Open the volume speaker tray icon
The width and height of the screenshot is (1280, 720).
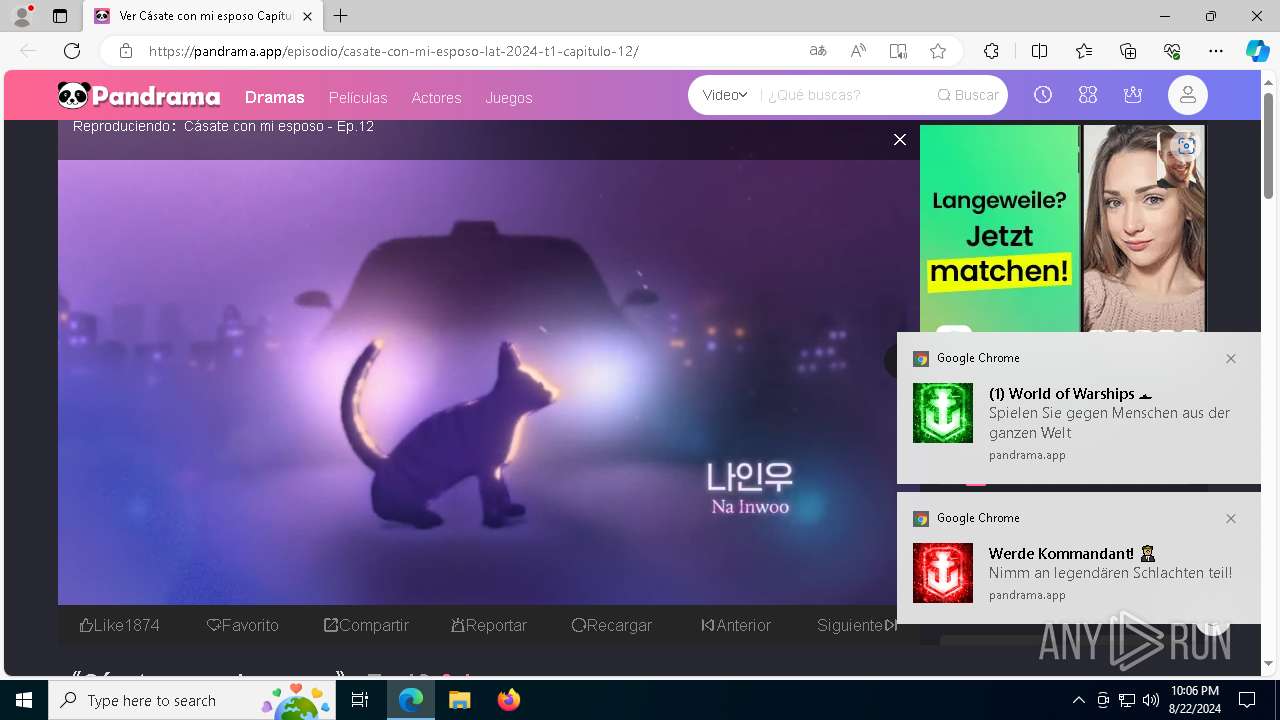pos(1150,700)
